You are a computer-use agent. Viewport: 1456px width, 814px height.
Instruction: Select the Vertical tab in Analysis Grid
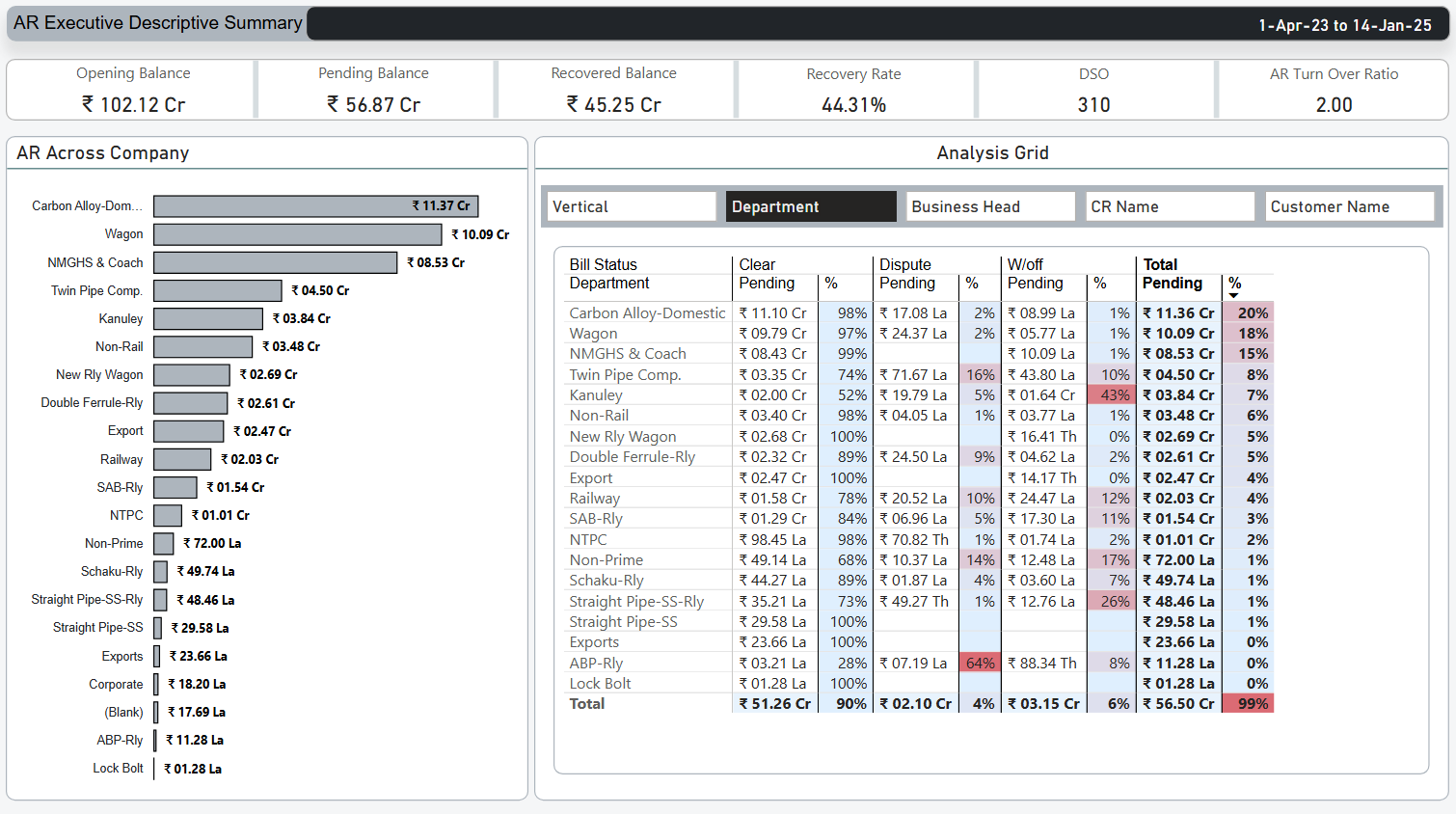632,206
